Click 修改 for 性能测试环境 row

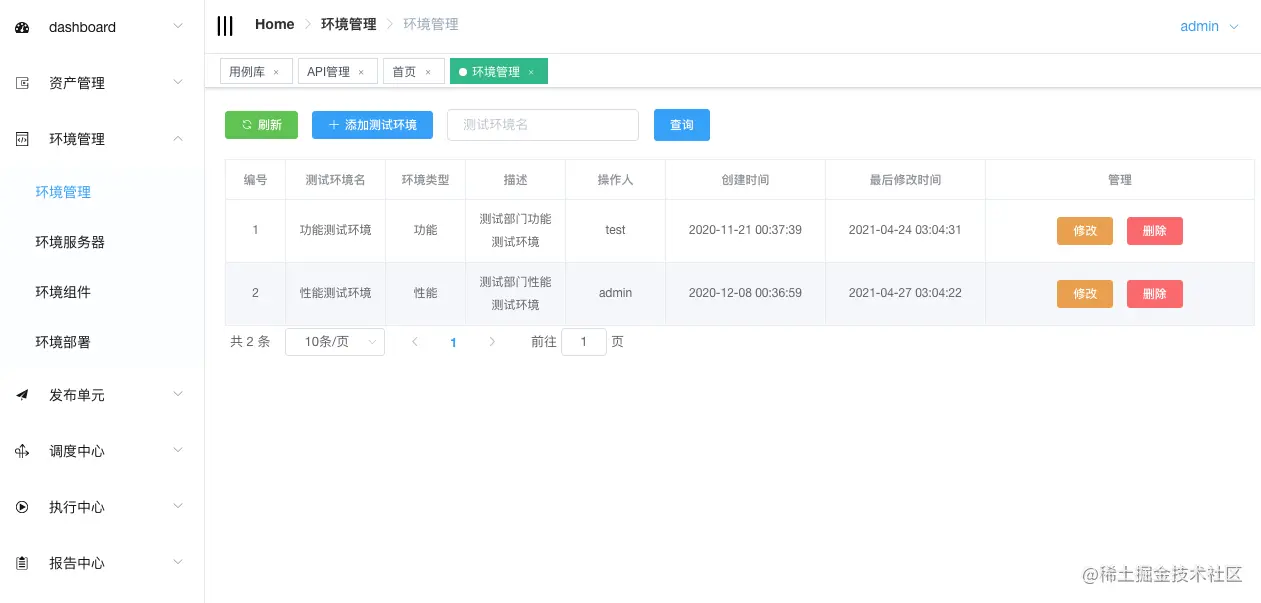pyautogui.click(x=1085, y=294)
